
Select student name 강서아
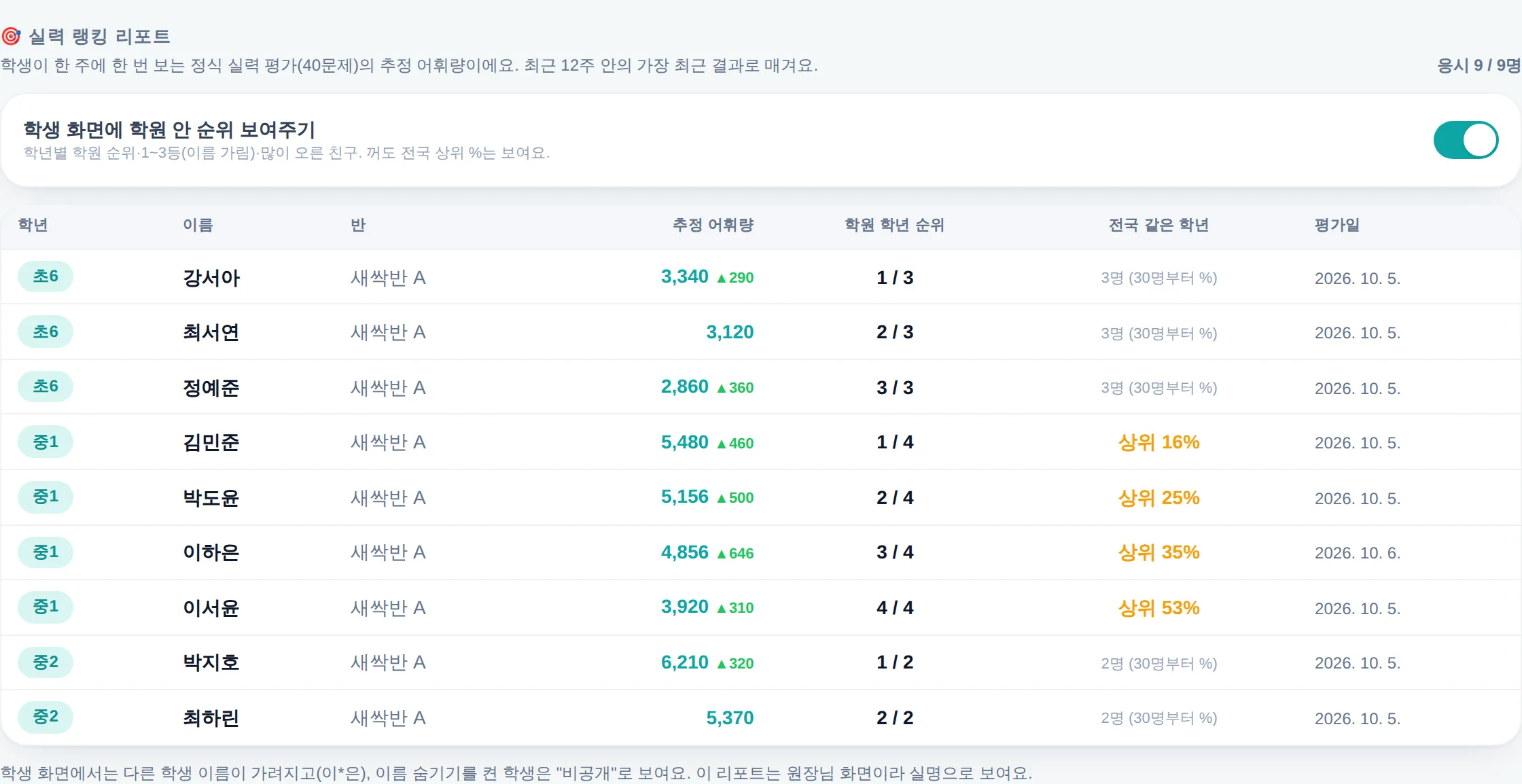click(211, 278)
